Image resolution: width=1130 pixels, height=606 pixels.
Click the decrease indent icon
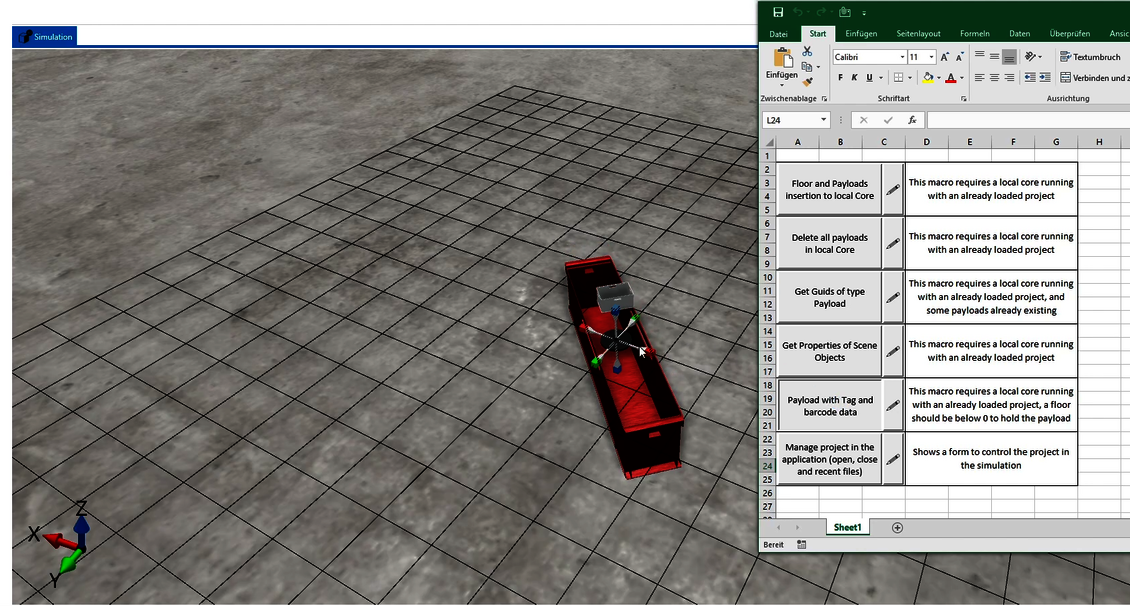[1030, 78]
